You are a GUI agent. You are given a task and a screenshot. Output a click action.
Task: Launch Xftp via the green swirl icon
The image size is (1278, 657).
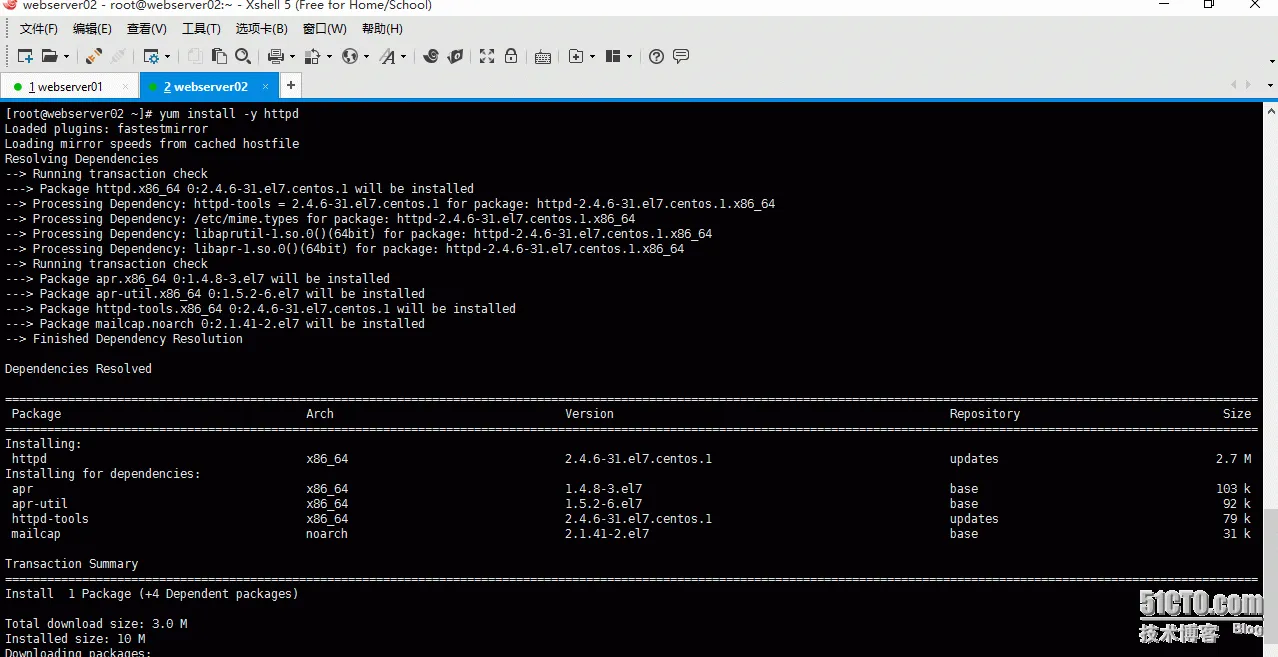[x=431, y=56]
